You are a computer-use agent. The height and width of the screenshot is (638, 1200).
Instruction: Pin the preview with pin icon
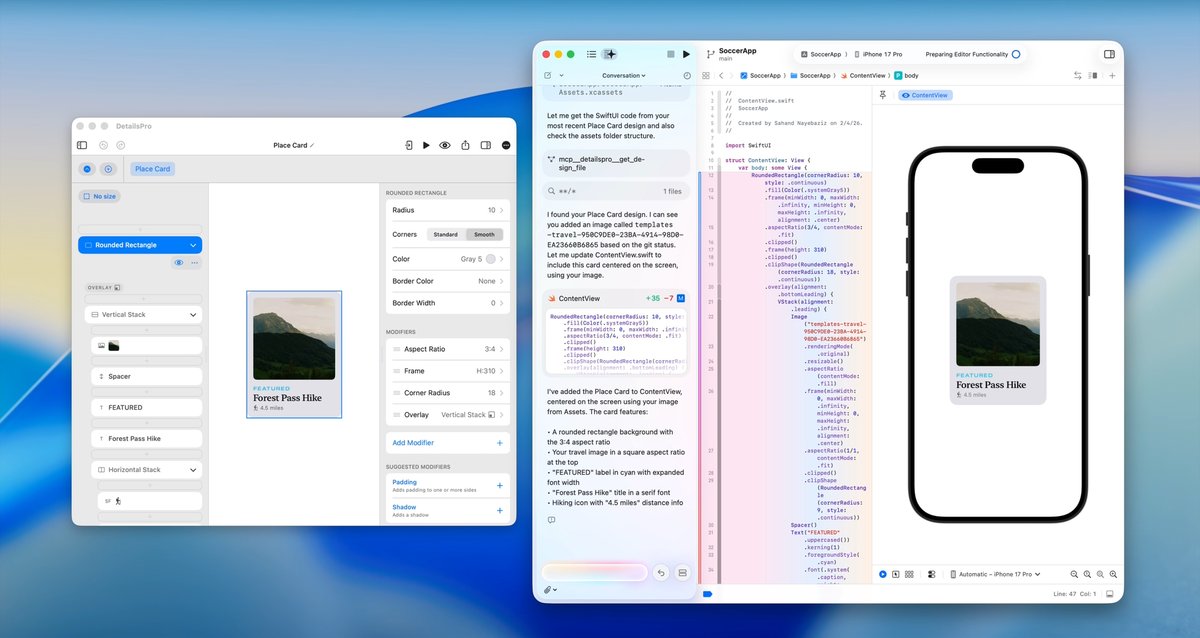click(883, 95)
